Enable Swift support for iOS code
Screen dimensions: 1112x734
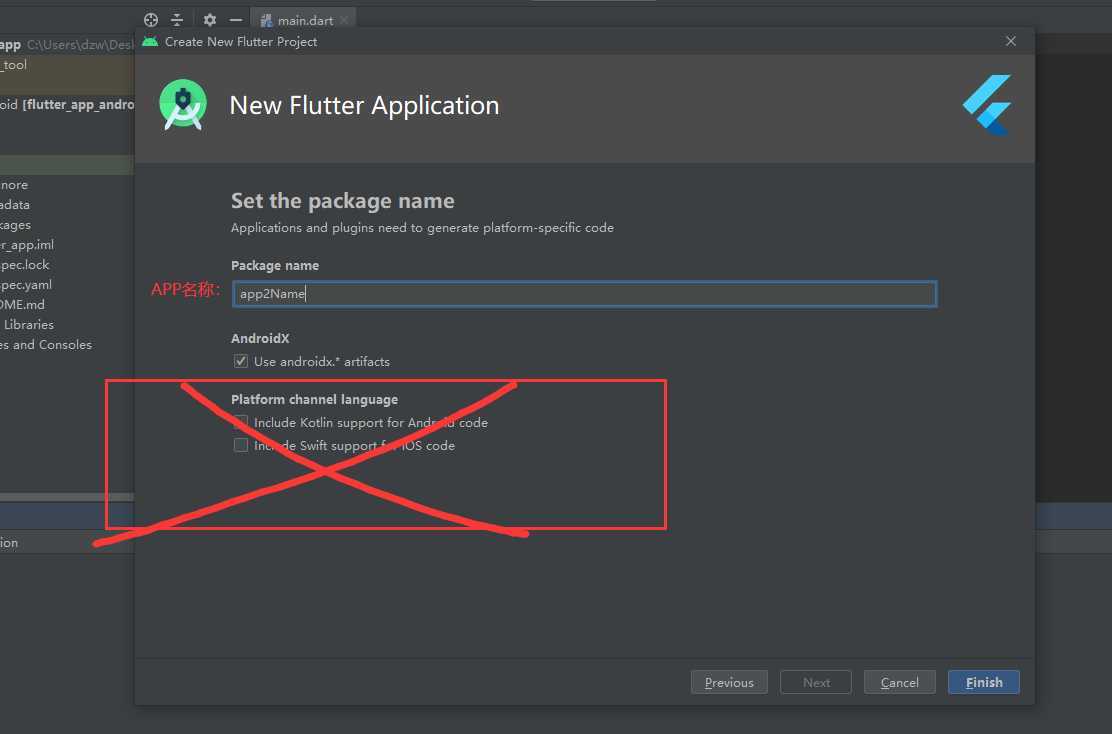pyautogui.click(x=241, y=446)
